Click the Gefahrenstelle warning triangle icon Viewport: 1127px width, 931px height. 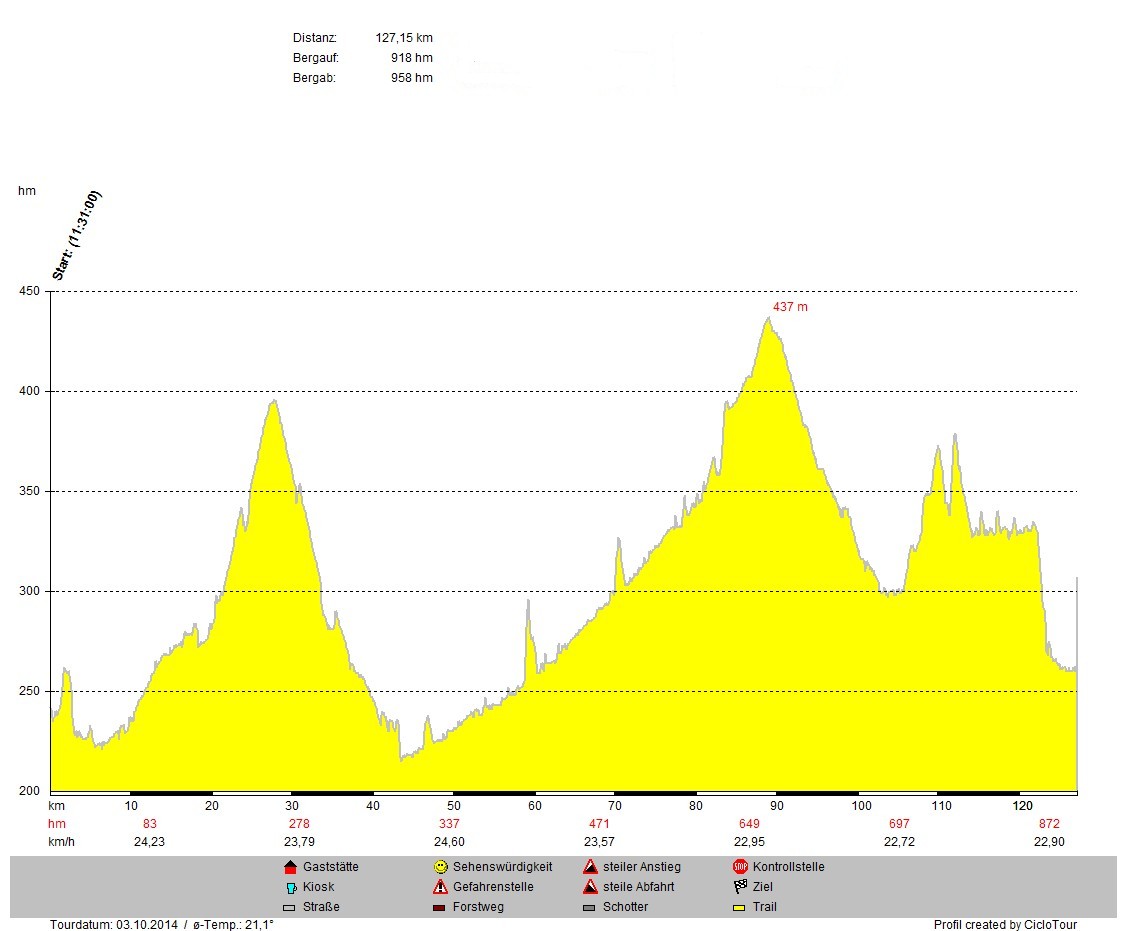coord(440,887)
